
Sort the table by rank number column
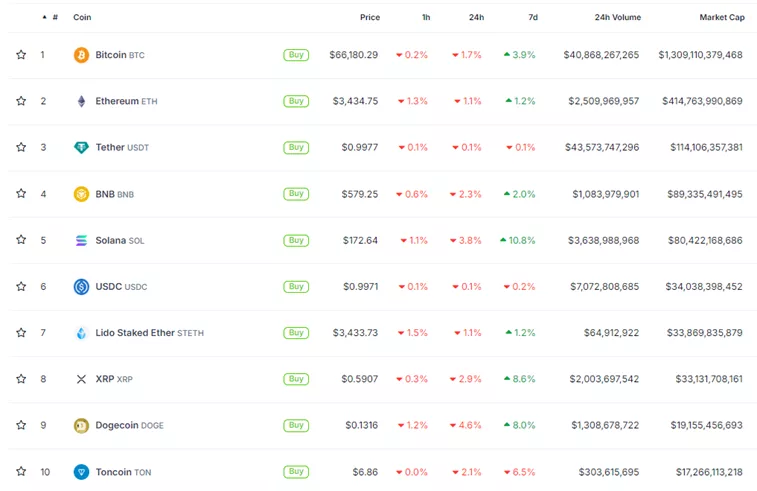point(54,17)
